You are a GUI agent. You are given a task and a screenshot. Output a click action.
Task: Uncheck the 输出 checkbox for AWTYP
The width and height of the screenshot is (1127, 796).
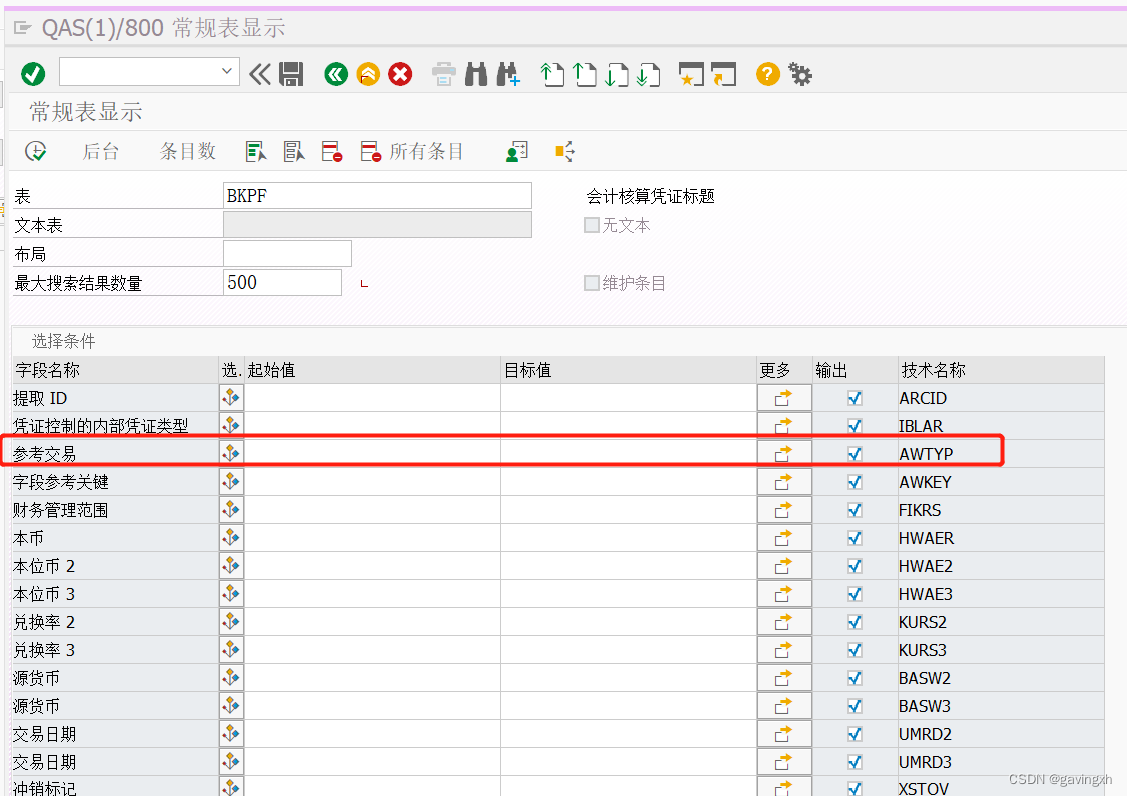tap(853, 451)
